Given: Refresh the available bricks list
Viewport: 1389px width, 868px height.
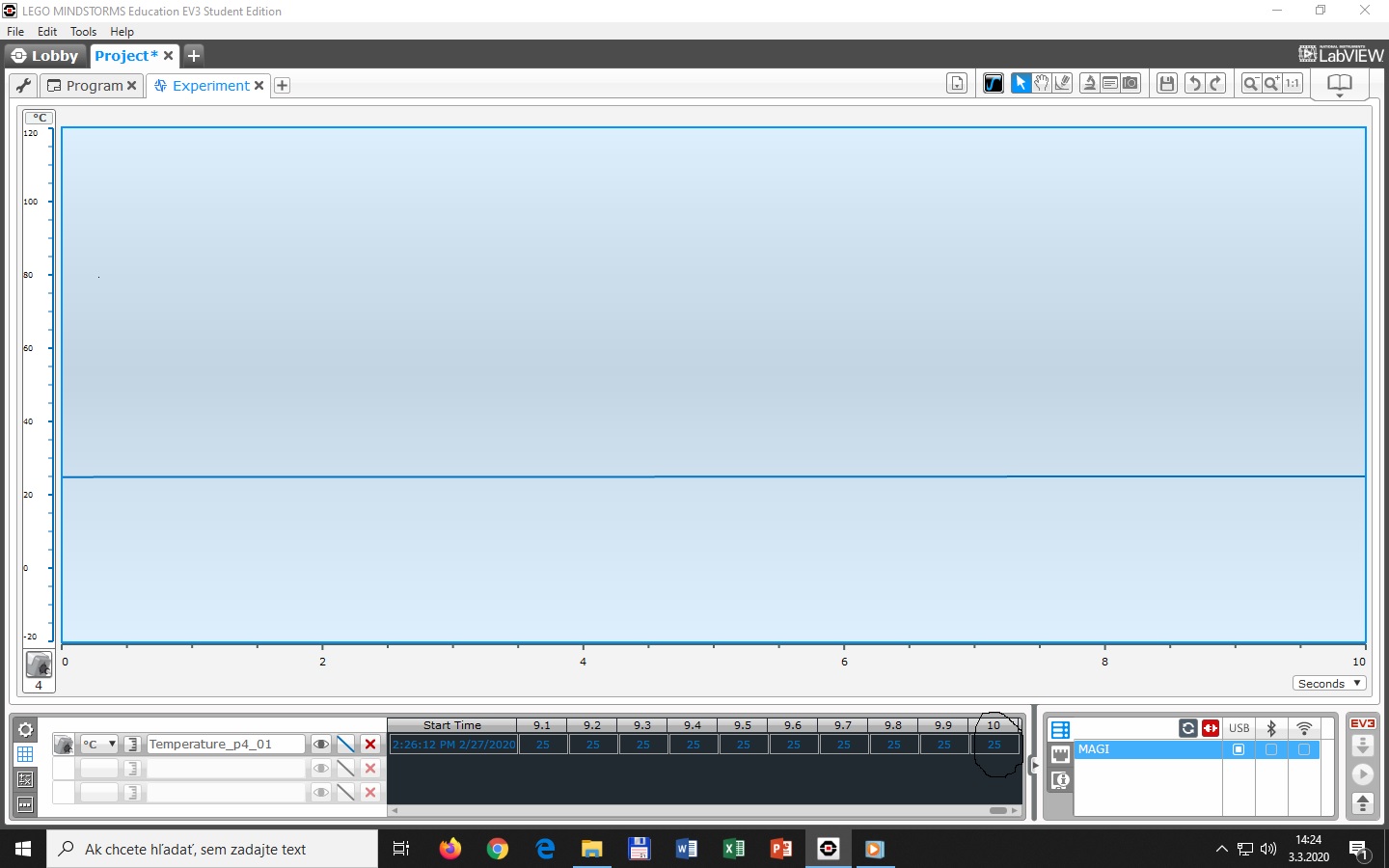Looking at the screenshot, I should pos(1188,728).
